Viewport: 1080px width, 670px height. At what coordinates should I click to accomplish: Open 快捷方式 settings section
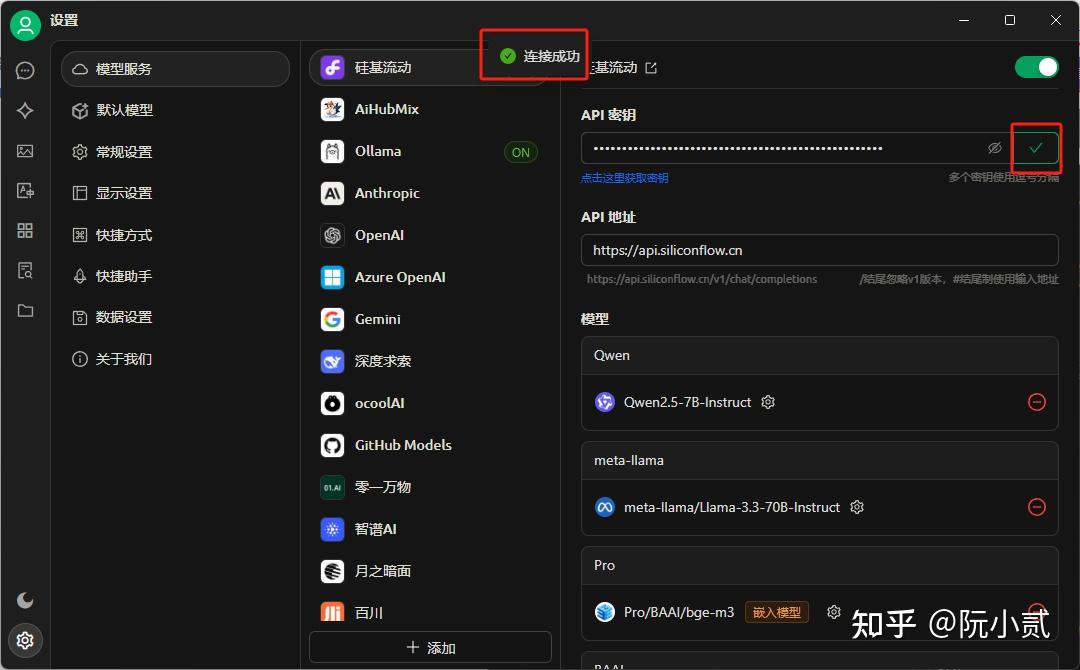(176, 235)
